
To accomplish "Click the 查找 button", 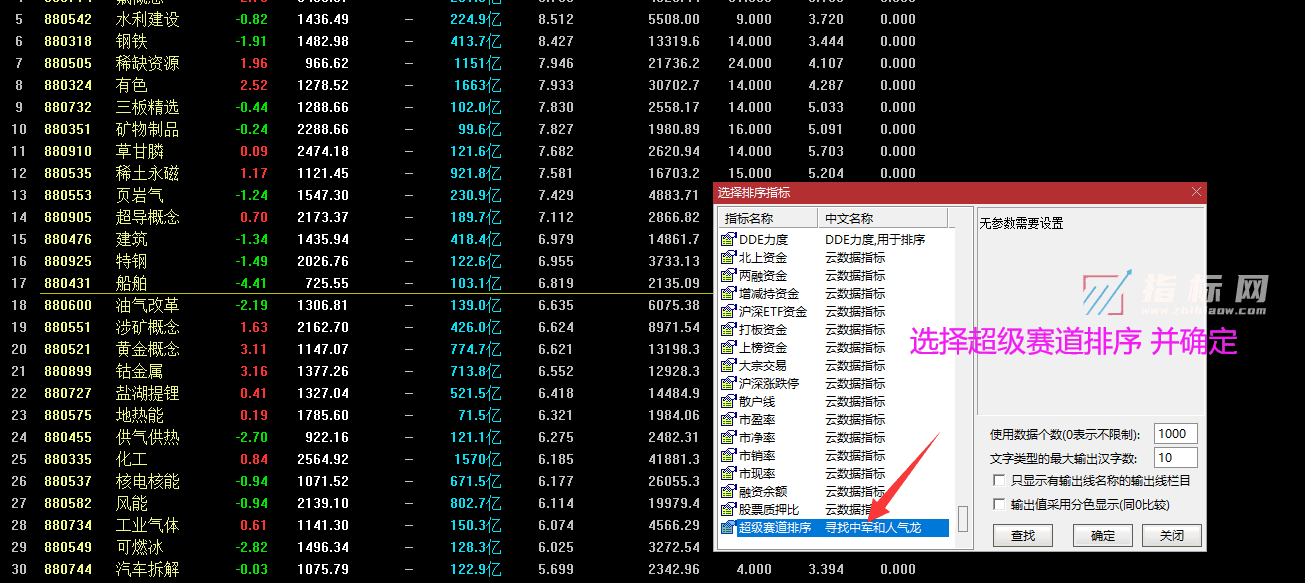I will (1023, 536).
